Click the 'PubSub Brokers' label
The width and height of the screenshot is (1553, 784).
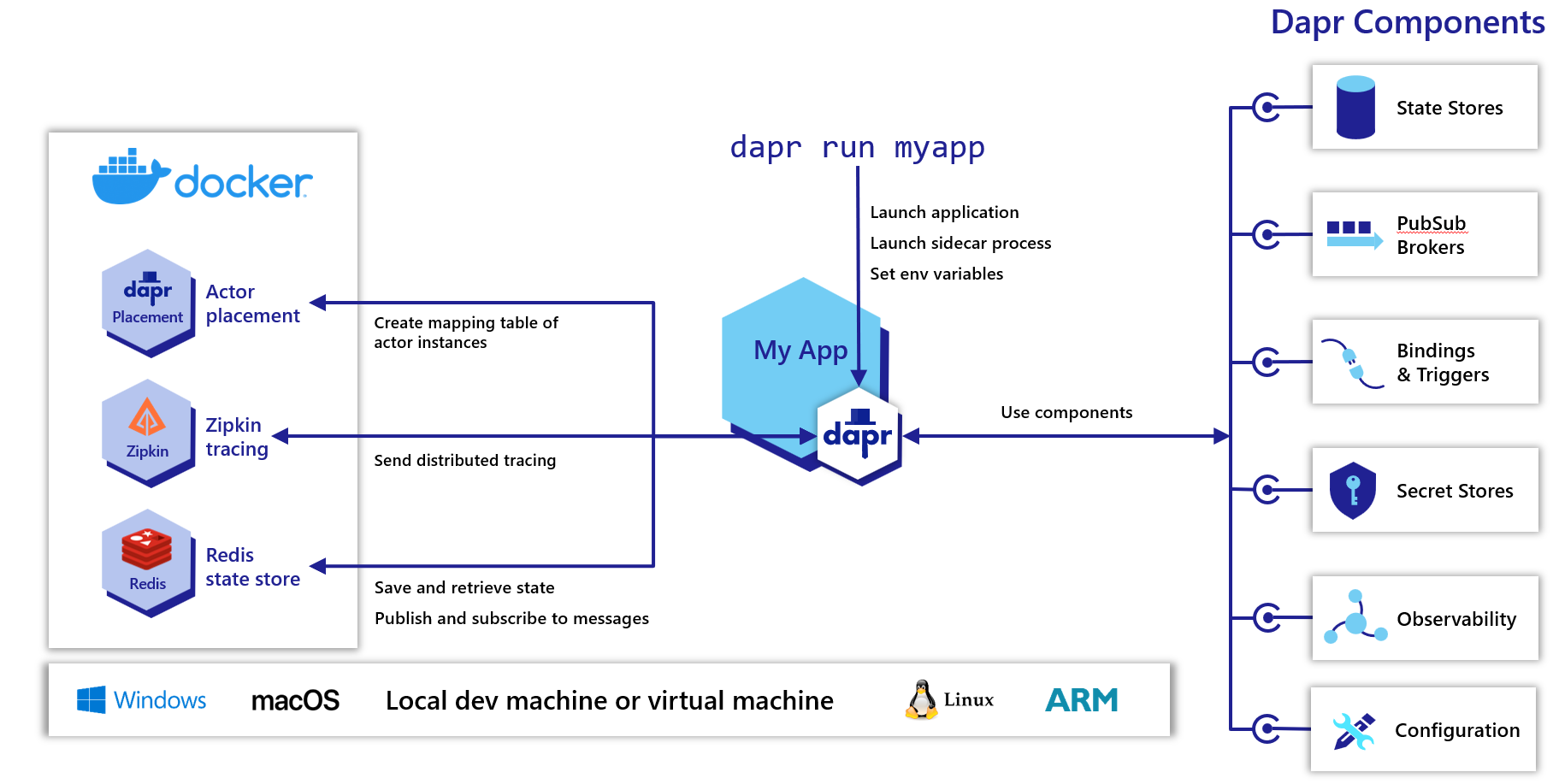click(x=1432, y=235)
